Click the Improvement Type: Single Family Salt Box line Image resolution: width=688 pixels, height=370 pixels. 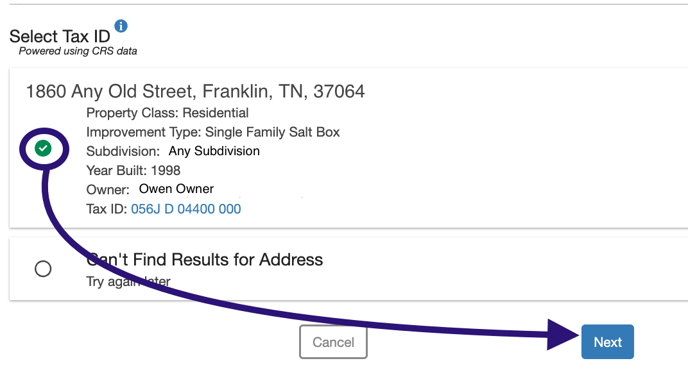click(213, 132)
